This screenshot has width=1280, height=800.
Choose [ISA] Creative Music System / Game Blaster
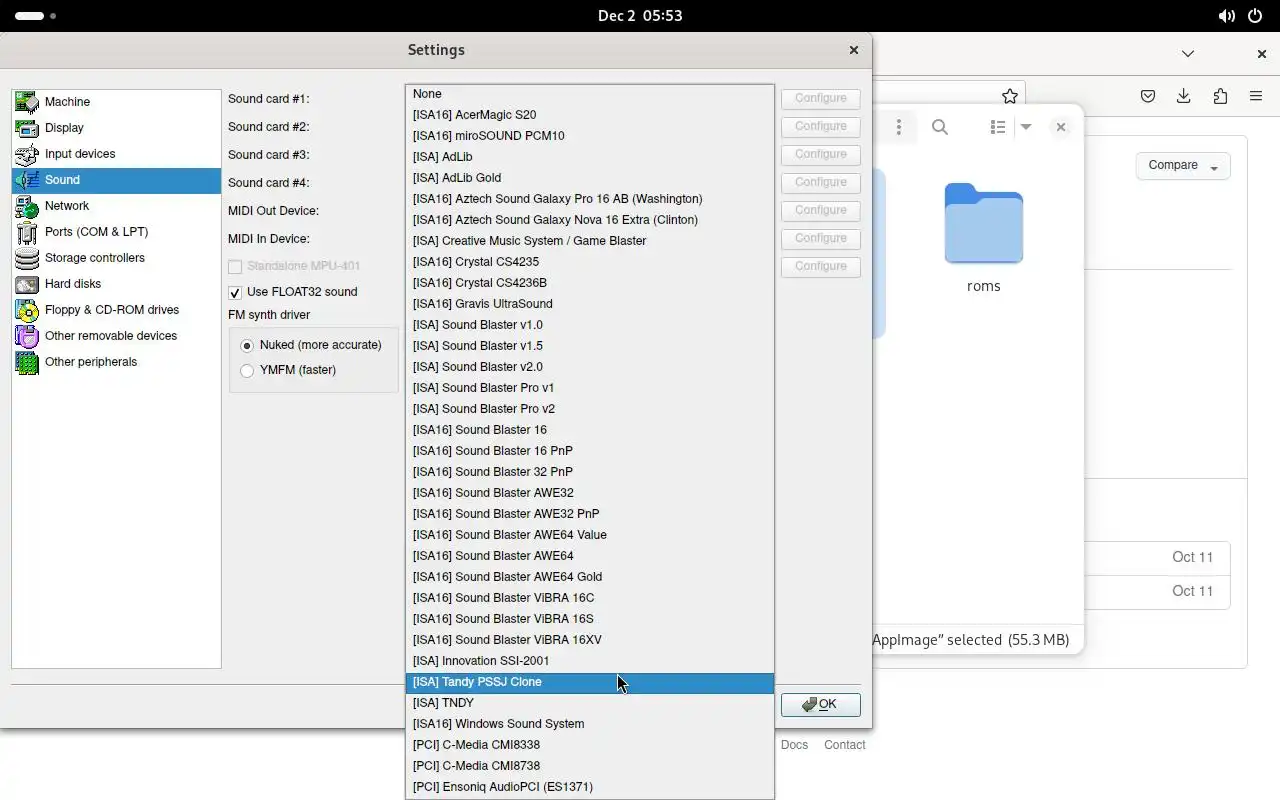pyautogui.click(x=590, y=241)
